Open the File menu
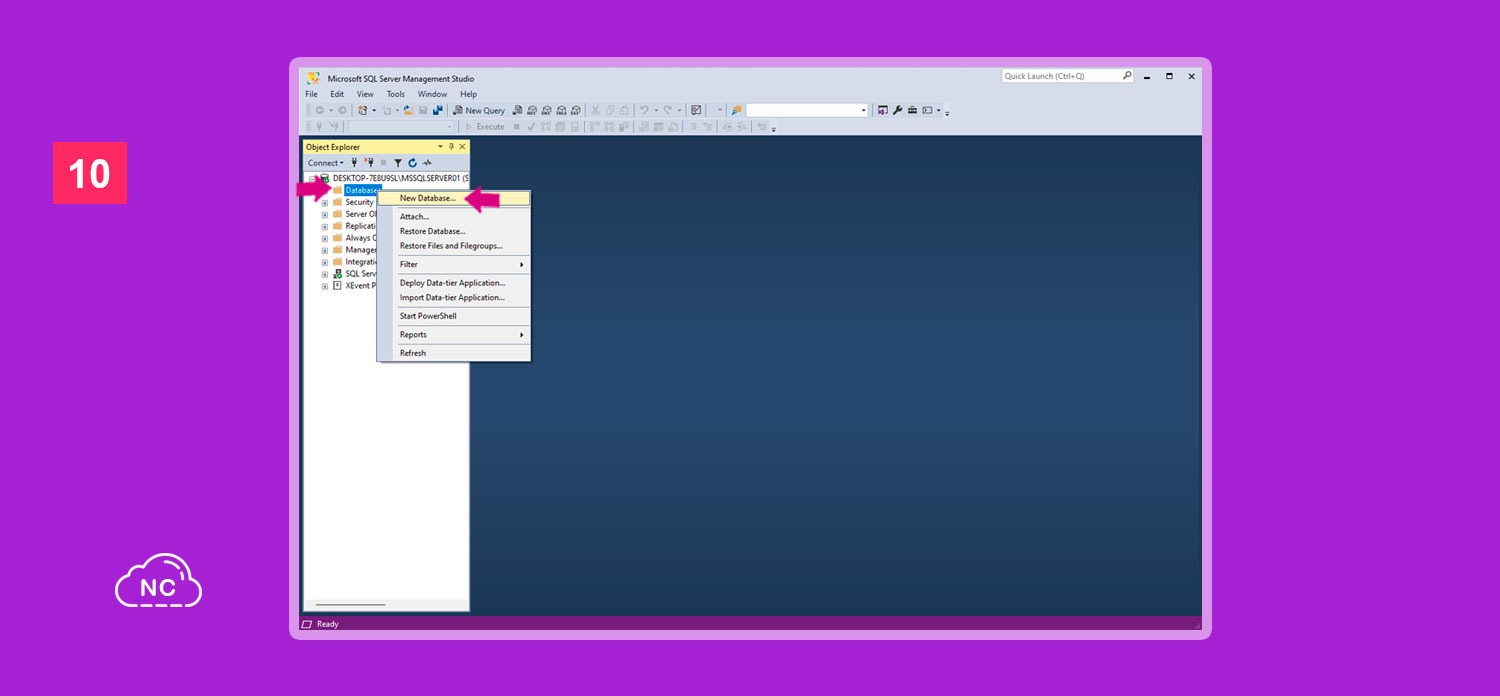Screen dimensions: 1500x696 312,94
